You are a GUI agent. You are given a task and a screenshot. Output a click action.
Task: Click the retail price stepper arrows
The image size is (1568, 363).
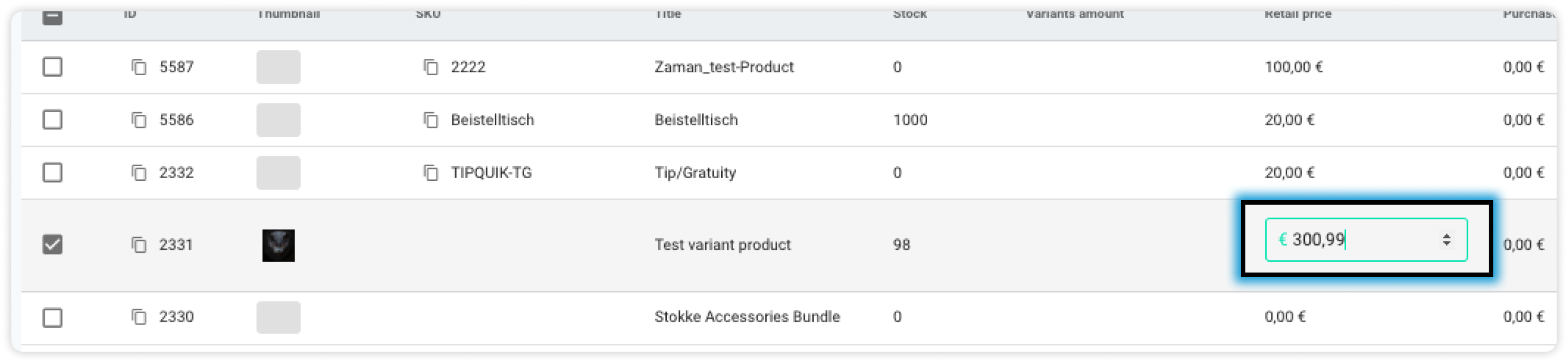tap(1446, 240)
